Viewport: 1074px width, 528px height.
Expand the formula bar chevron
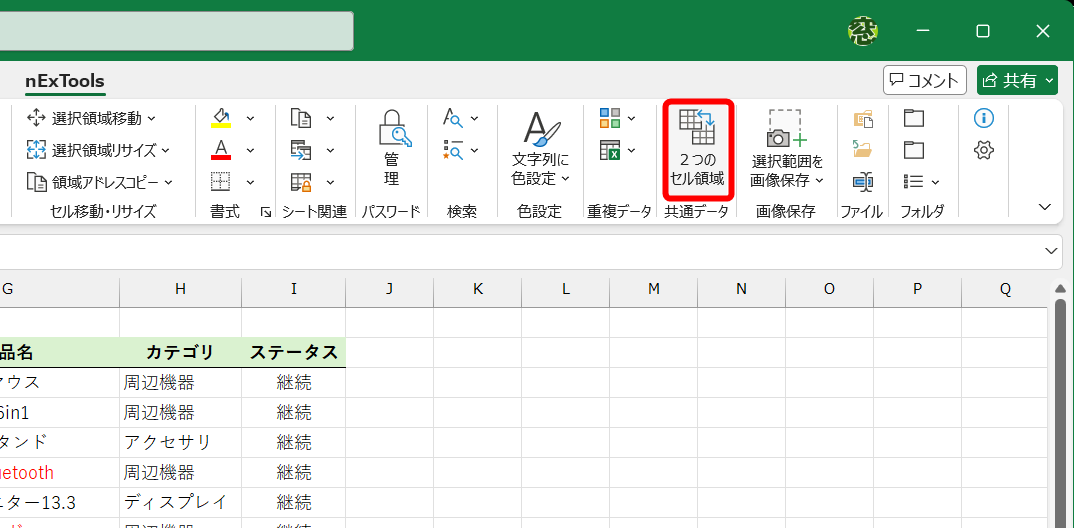[x=1051, y=251]
